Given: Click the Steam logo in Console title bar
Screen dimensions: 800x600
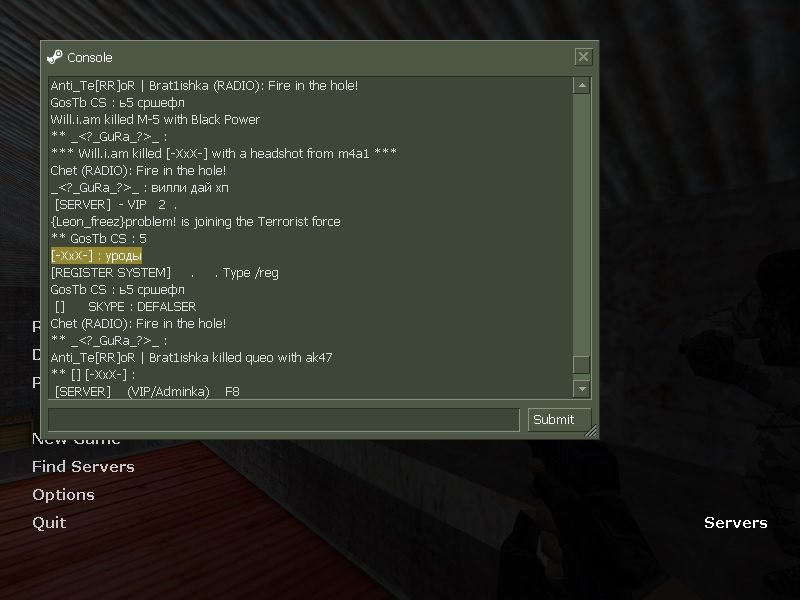Looking at the screenshot, I should coord(55,57).
